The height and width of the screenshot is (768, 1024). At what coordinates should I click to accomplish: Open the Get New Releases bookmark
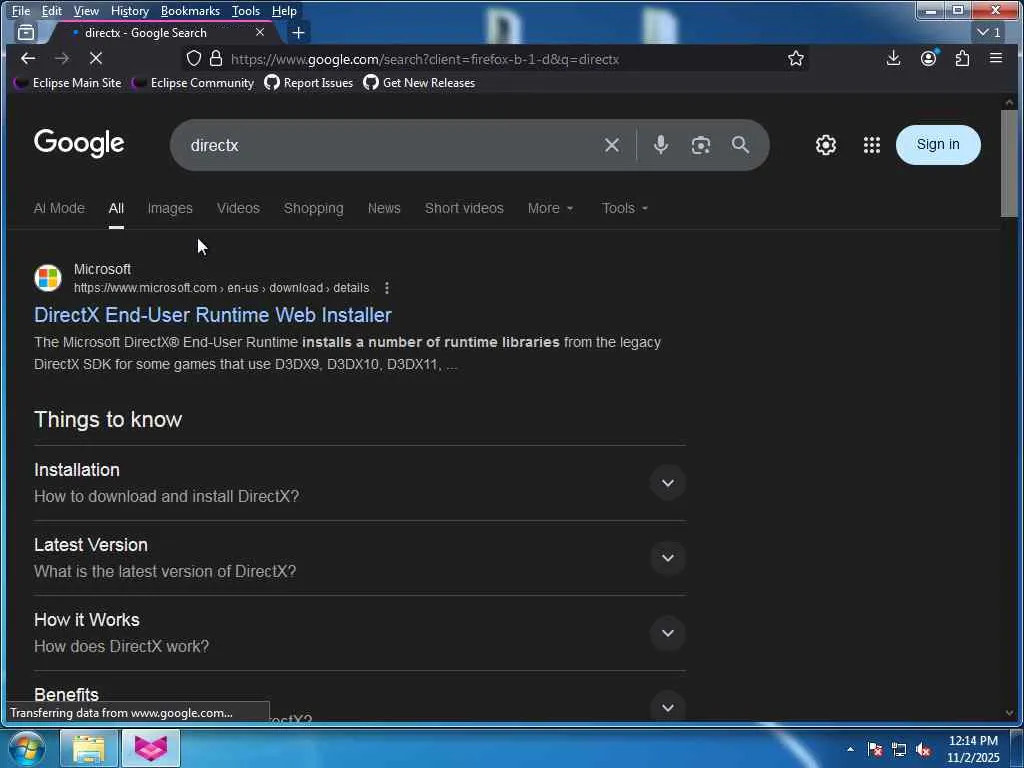[419, 83]
